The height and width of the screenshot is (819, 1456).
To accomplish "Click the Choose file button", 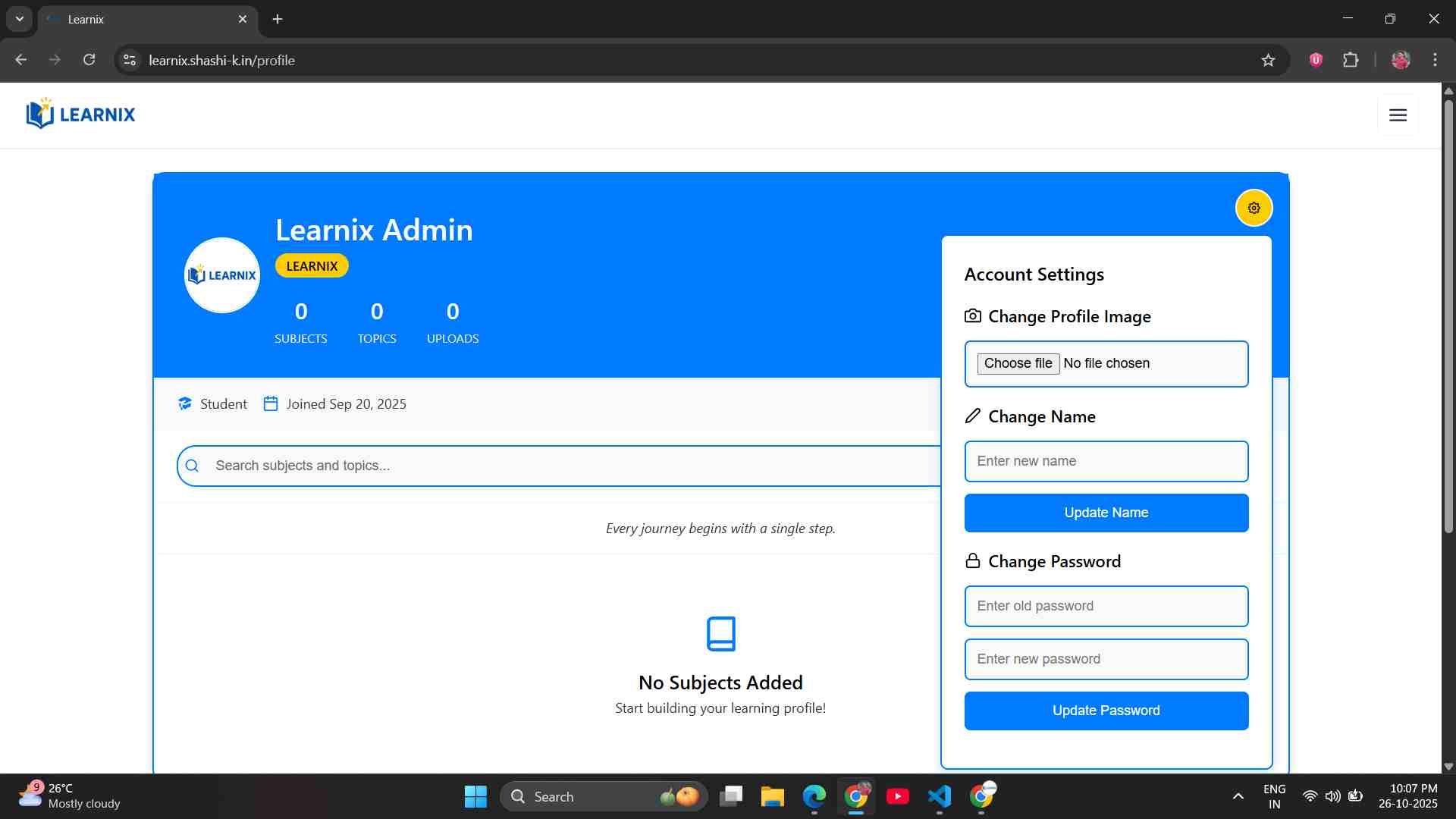I will [x=1018, y=363].
